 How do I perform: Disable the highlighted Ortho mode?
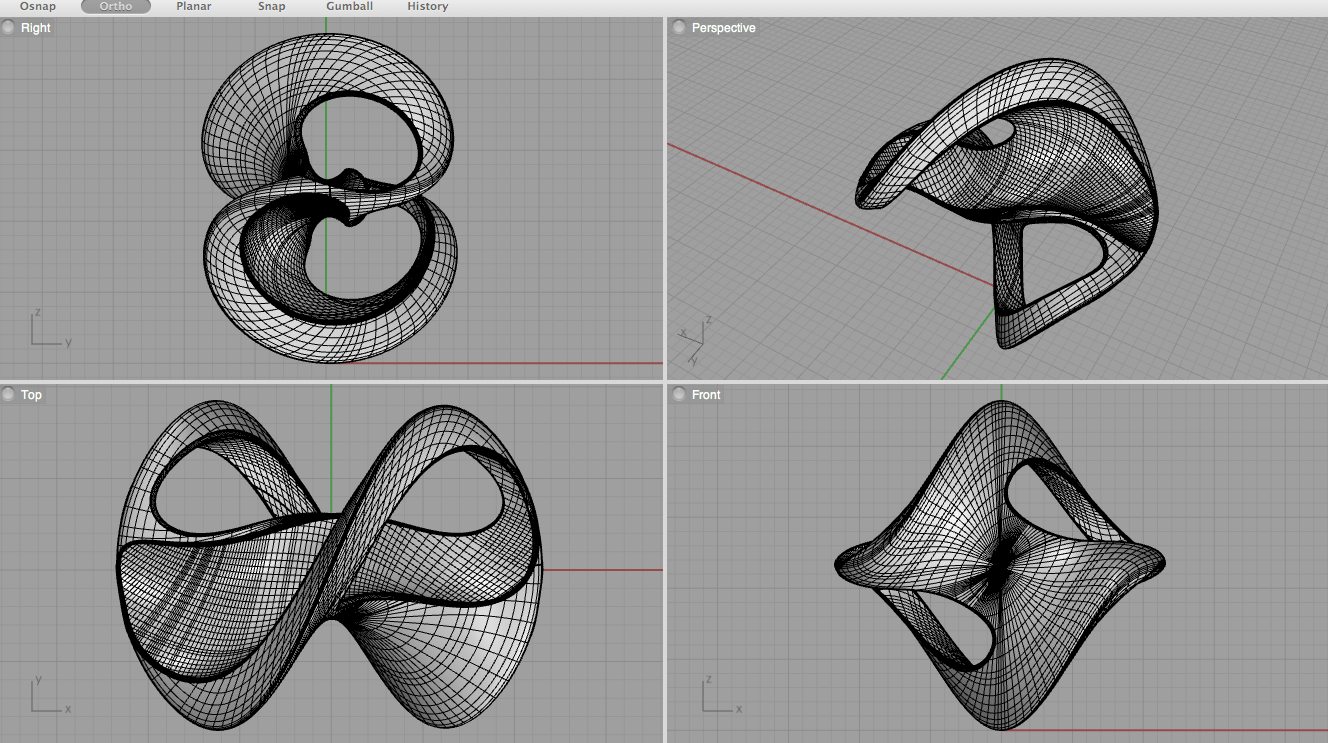[x=116, y=6]
